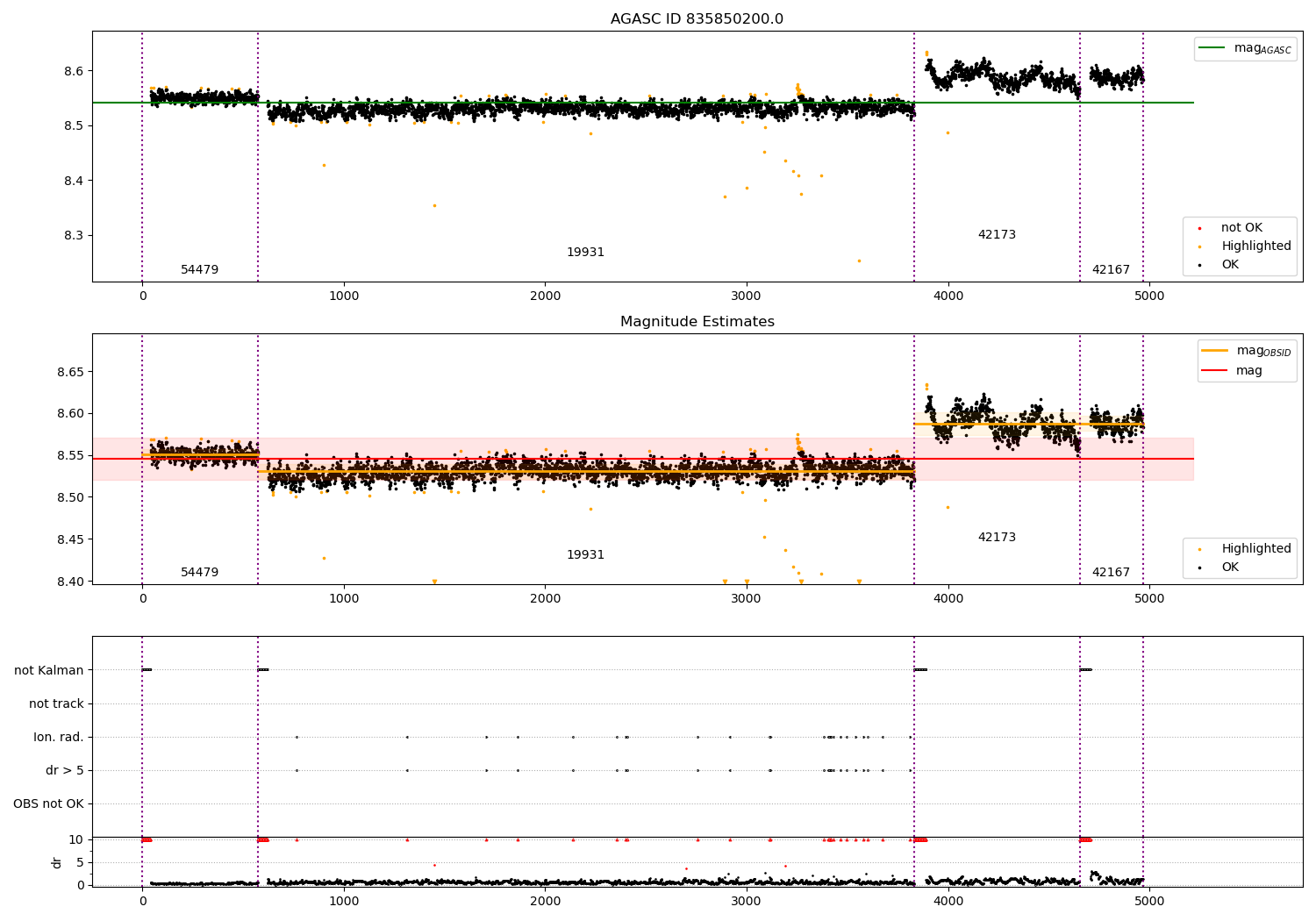
Task: Click the title "AGASC ID 835850200.0"
Action: coord(697,19)
